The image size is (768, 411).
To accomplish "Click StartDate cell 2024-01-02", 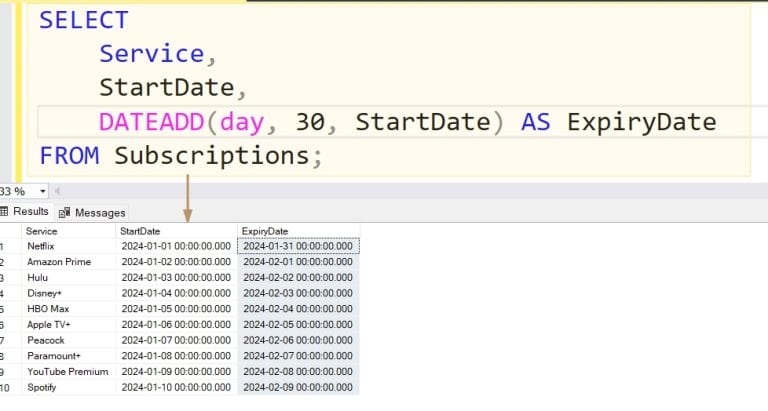I will tap(176, 262).
